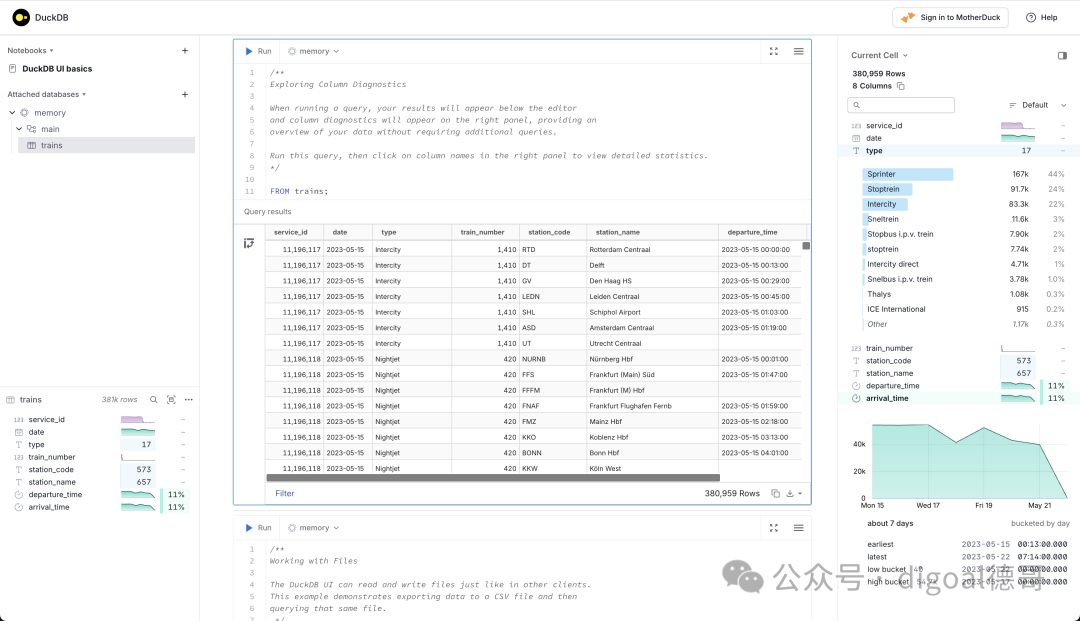Open second cell hamburger menu

point(798,527)
